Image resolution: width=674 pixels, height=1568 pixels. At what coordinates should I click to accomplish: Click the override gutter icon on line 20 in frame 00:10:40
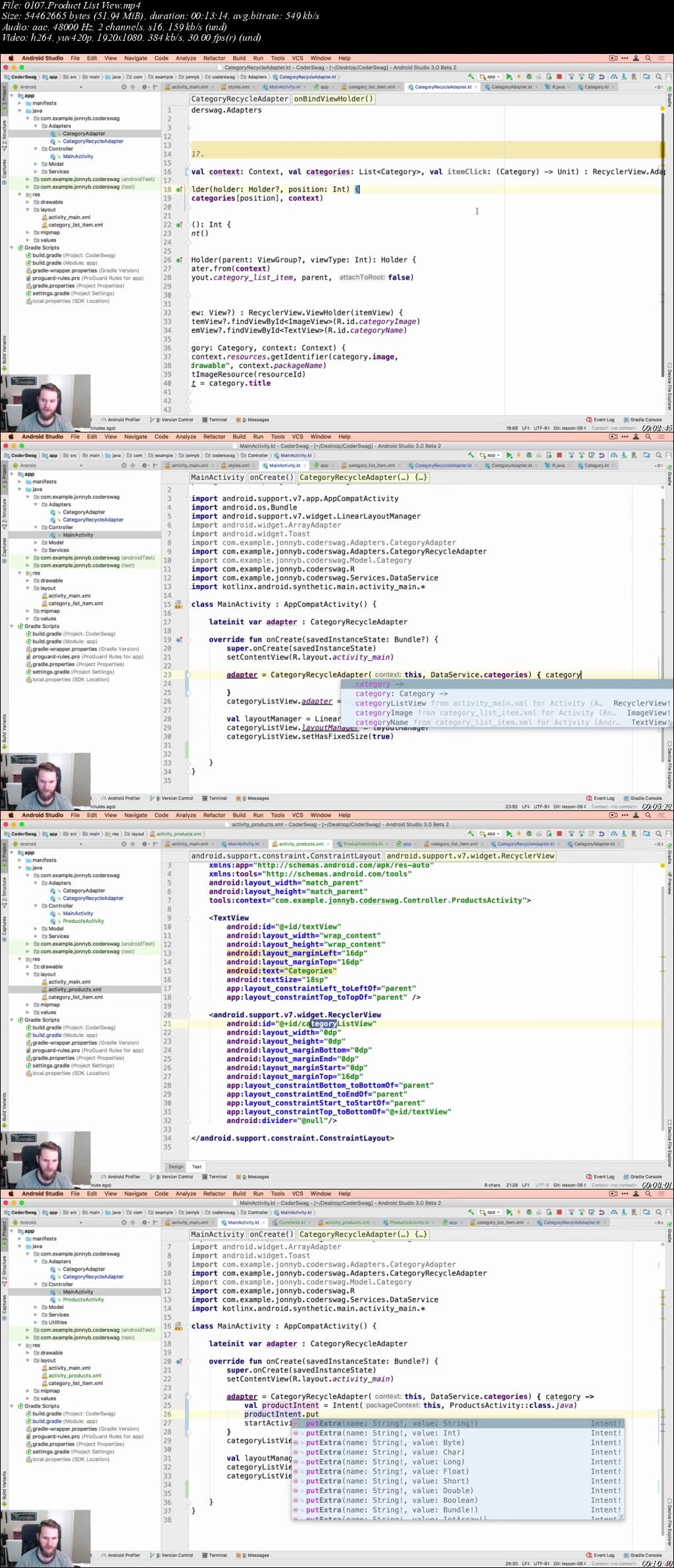(x=179, y=1361)
